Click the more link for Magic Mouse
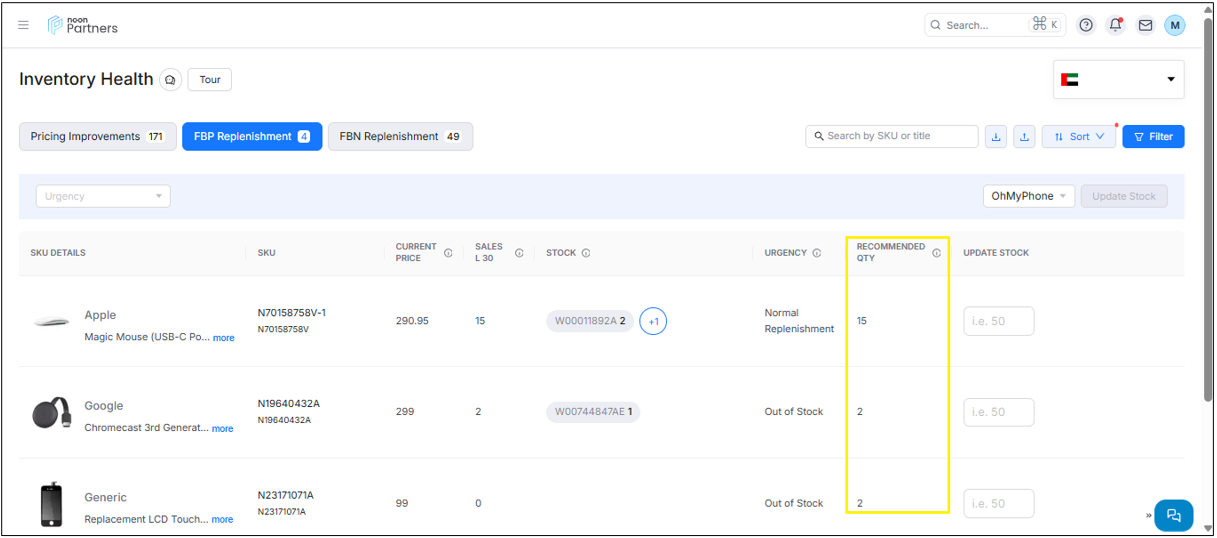1217x538 pixels. coord(224,338)
